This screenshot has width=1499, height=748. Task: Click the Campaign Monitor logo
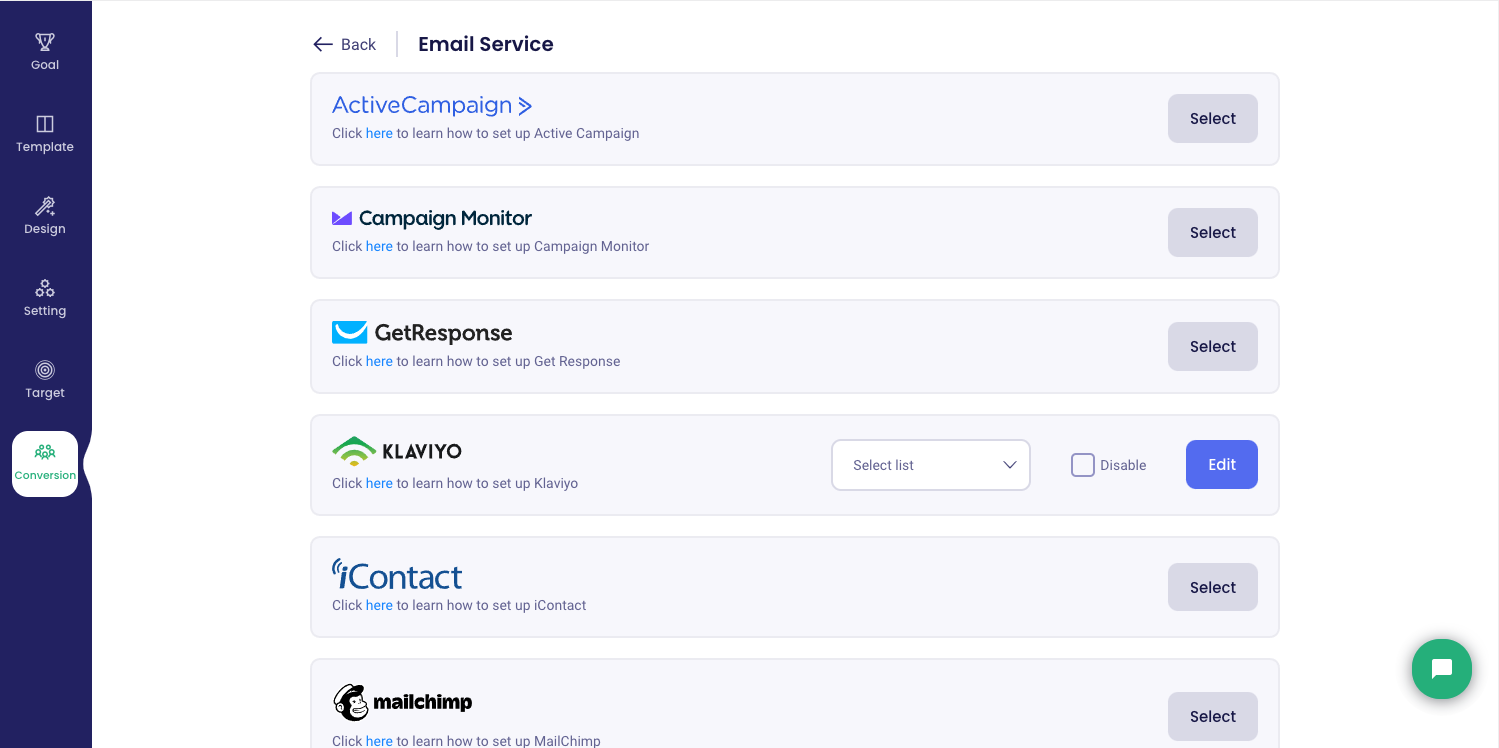432,218
